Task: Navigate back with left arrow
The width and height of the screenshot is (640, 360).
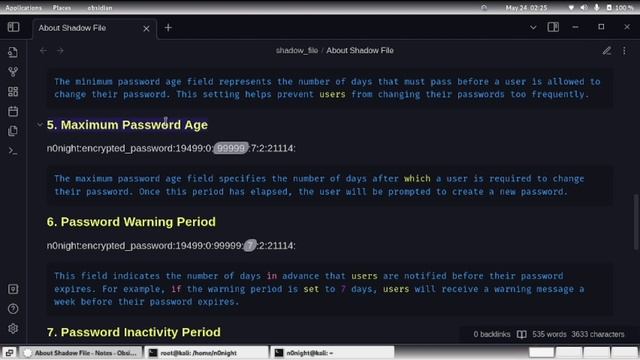Action: [43, 51]
